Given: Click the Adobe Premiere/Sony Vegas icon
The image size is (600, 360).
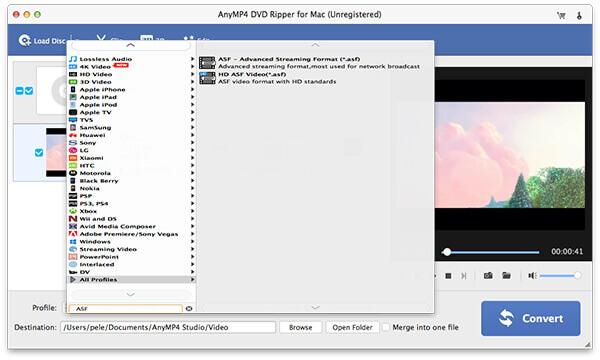Looking at the screenshot, I should [x=73, y=234].
